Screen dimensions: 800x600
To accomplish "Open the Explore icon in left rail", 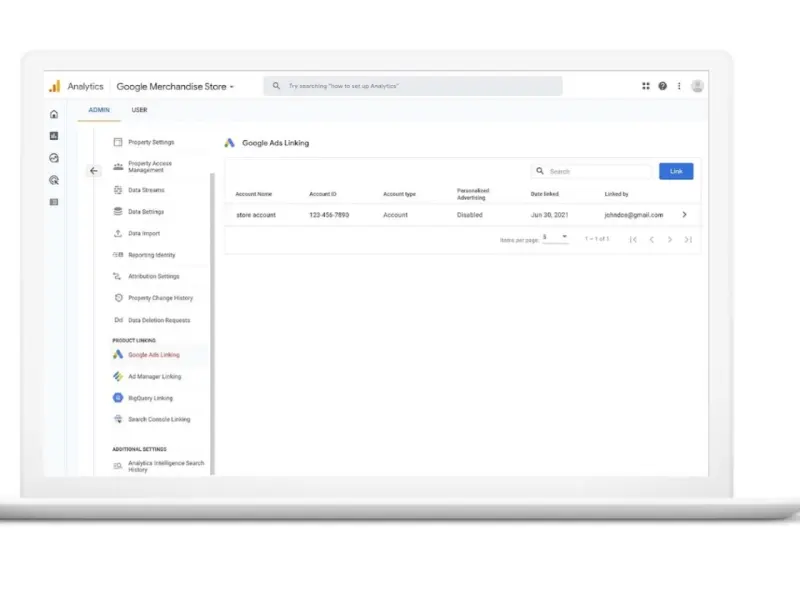I will pos(54,158).
